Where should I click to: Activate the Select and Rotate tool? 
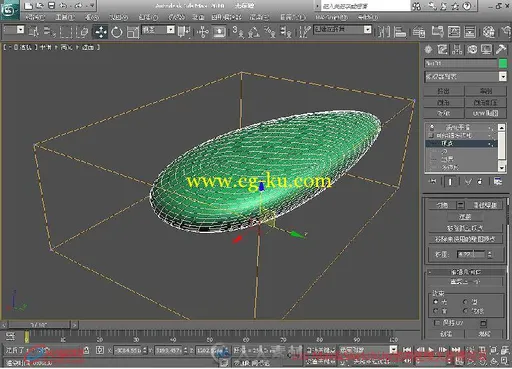coord(117,32)
